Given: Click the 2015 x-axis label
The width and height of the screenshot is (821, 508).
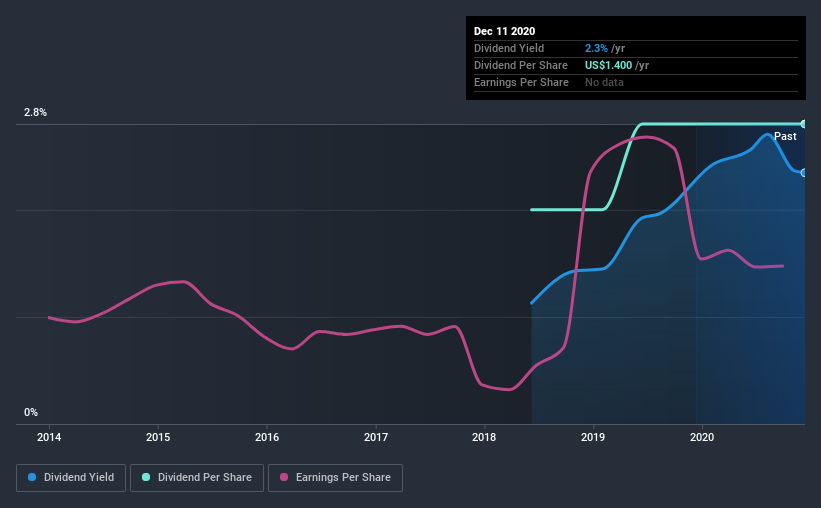Looking at the screenshot, I should pos(158,437).
